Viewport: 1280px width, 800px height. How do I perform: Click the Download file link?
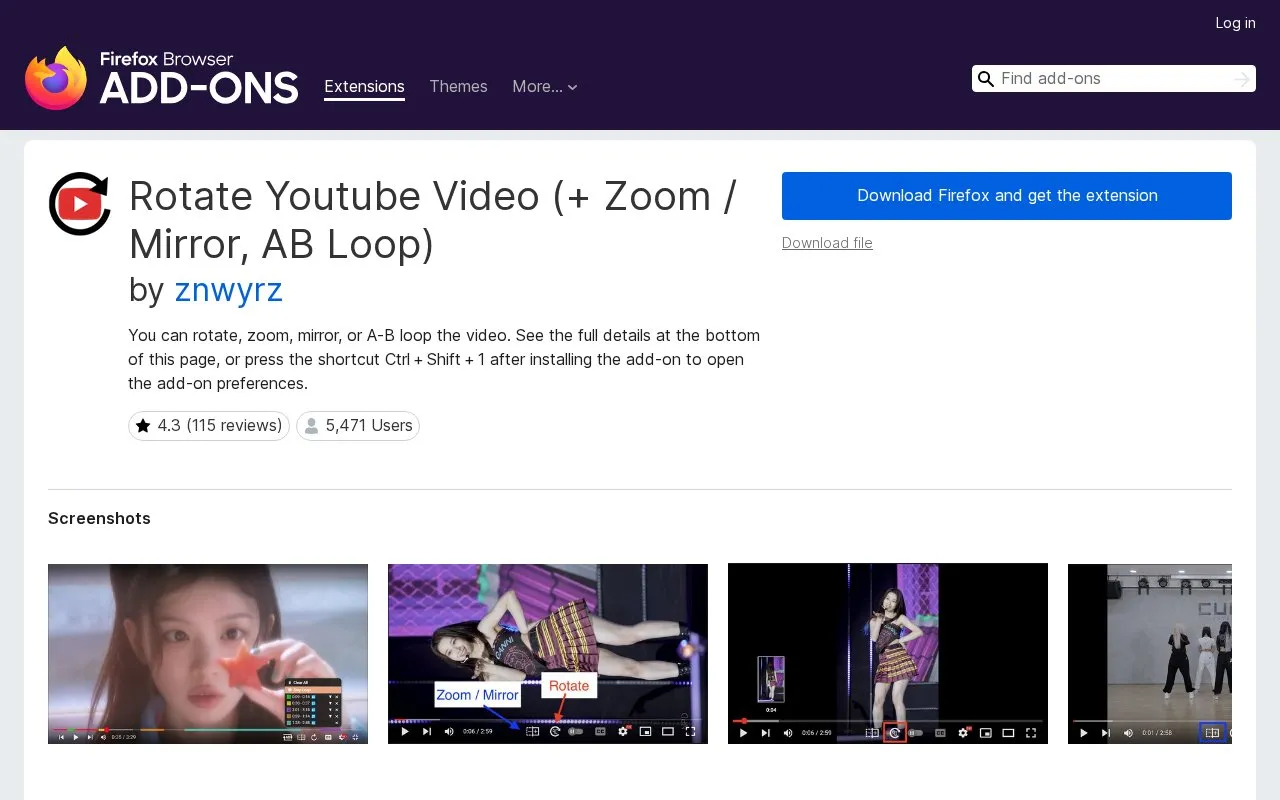click(x=827, y=243)
